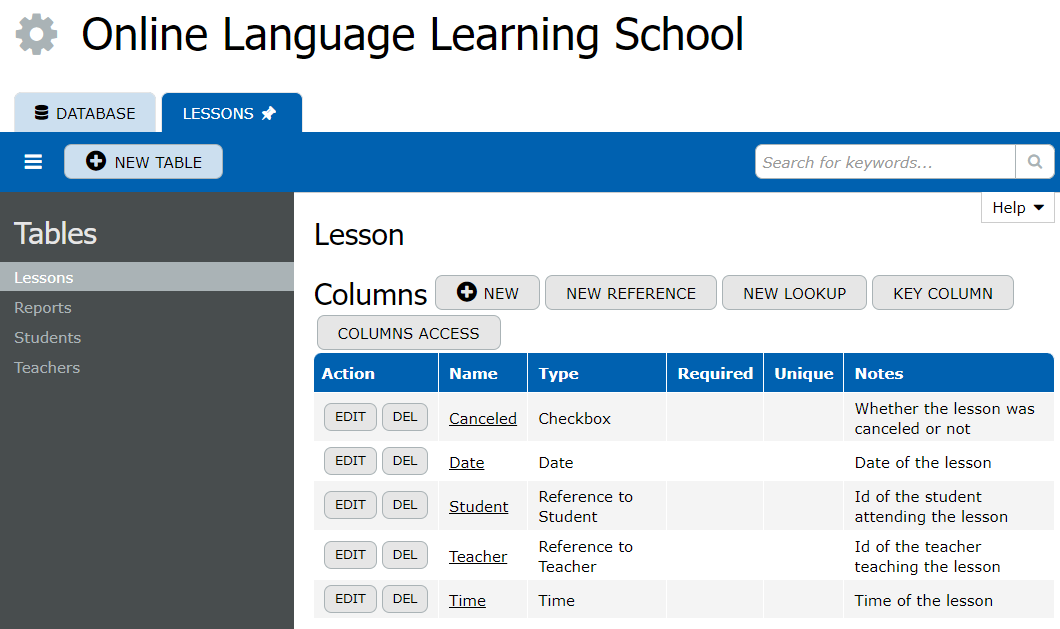This screenshot has height=629, width=1060.
Task: Click the New Lookup button
Action: click(794, 293)
